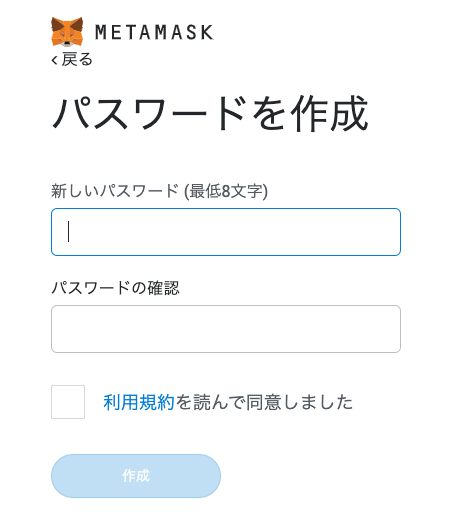Focus the 新しいパスワード input field
Viewport: 464px width, 528px height.
point(226,232)
